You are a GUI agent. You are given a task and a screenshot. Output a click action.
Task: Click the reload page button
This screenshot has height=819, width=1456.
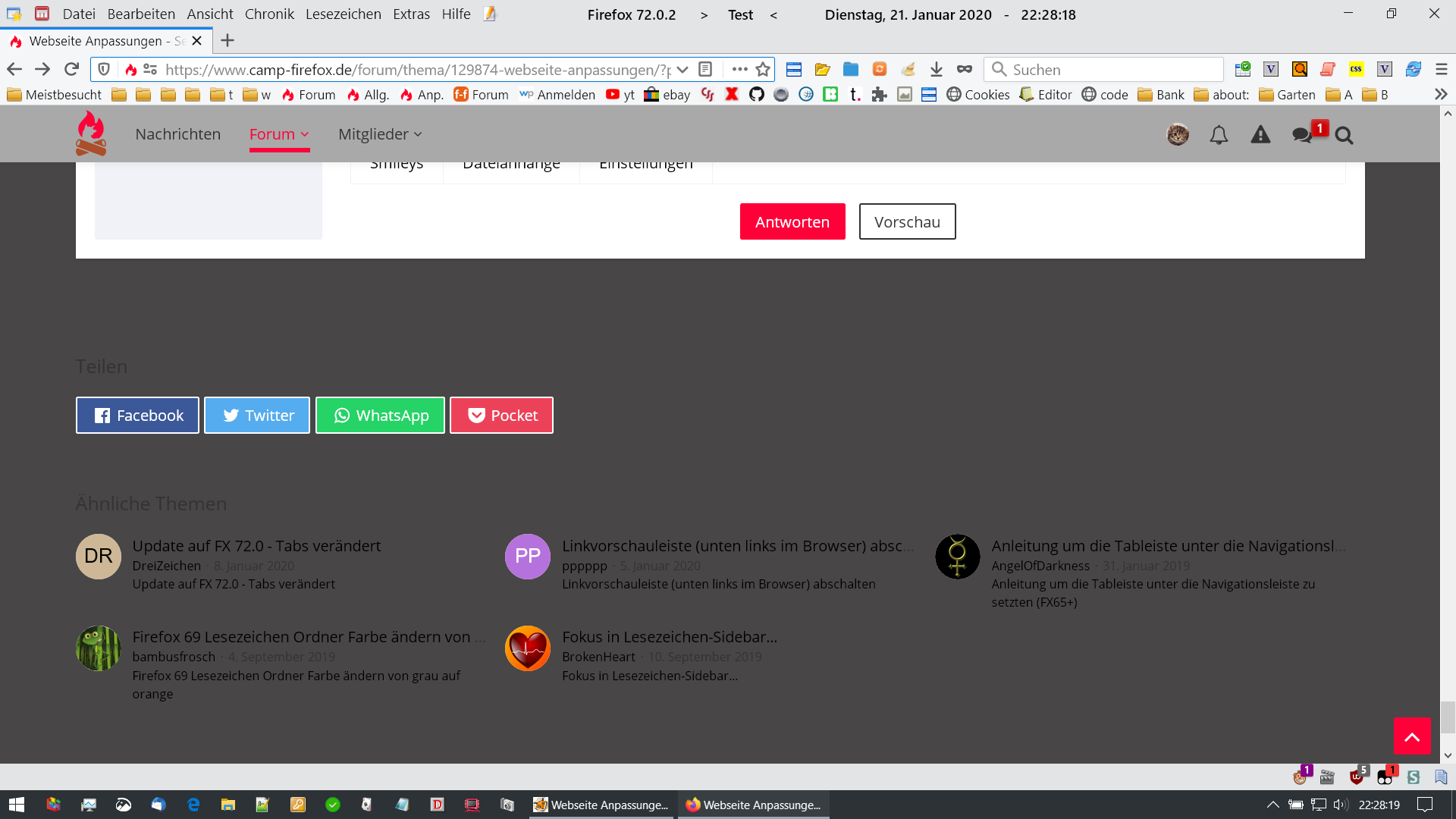72,69
